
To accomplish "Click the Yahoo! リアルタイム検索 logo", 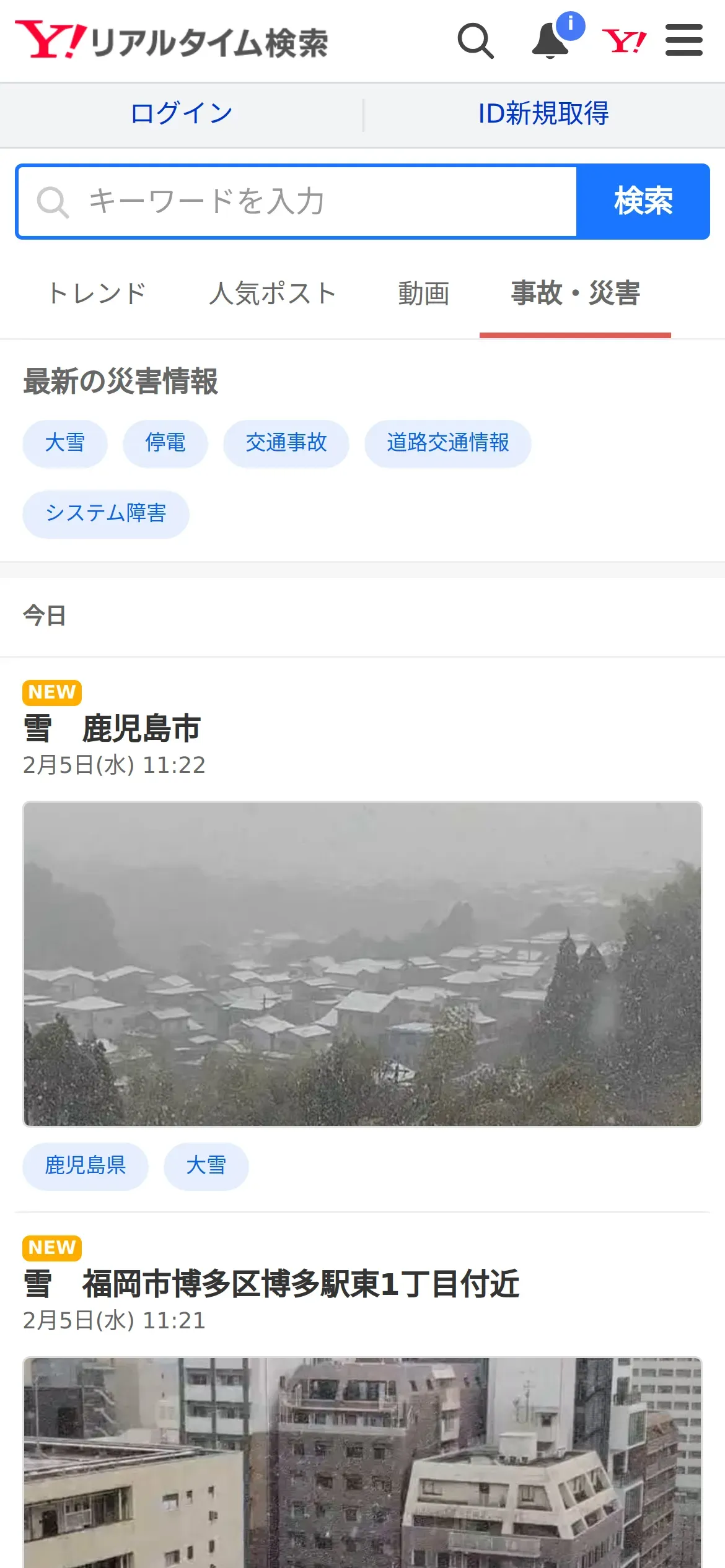I will click(172, 41).
